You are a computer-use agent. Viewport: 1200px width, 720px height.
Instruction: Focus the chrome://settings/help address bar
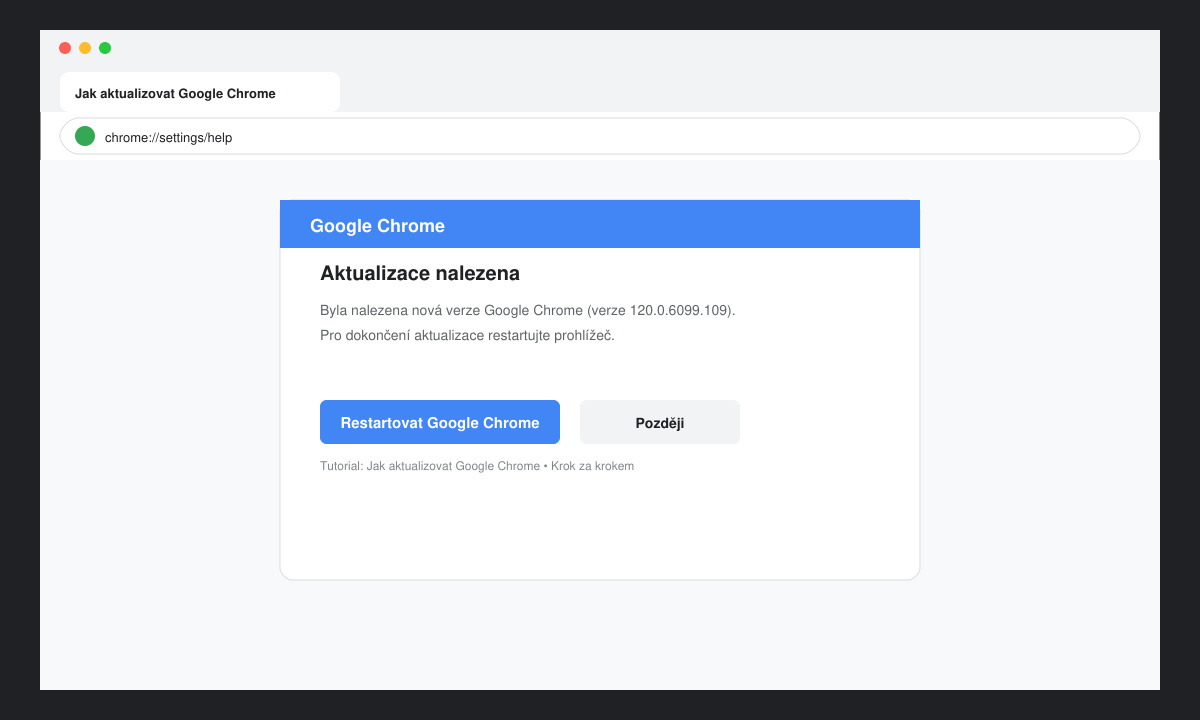(x=600, y=137)
